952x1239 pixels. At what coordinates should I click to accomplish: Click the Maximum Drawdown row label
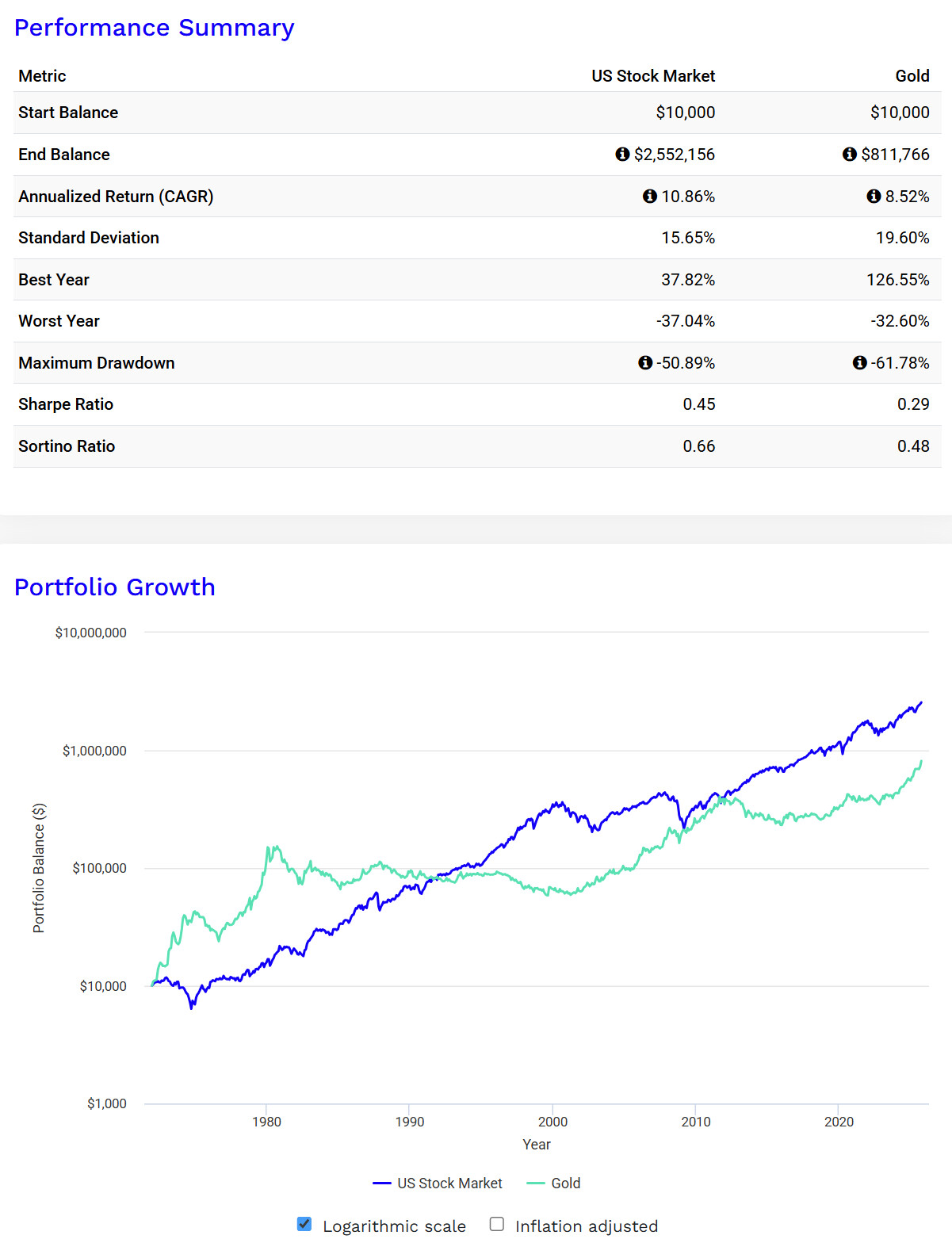point(97,363)
